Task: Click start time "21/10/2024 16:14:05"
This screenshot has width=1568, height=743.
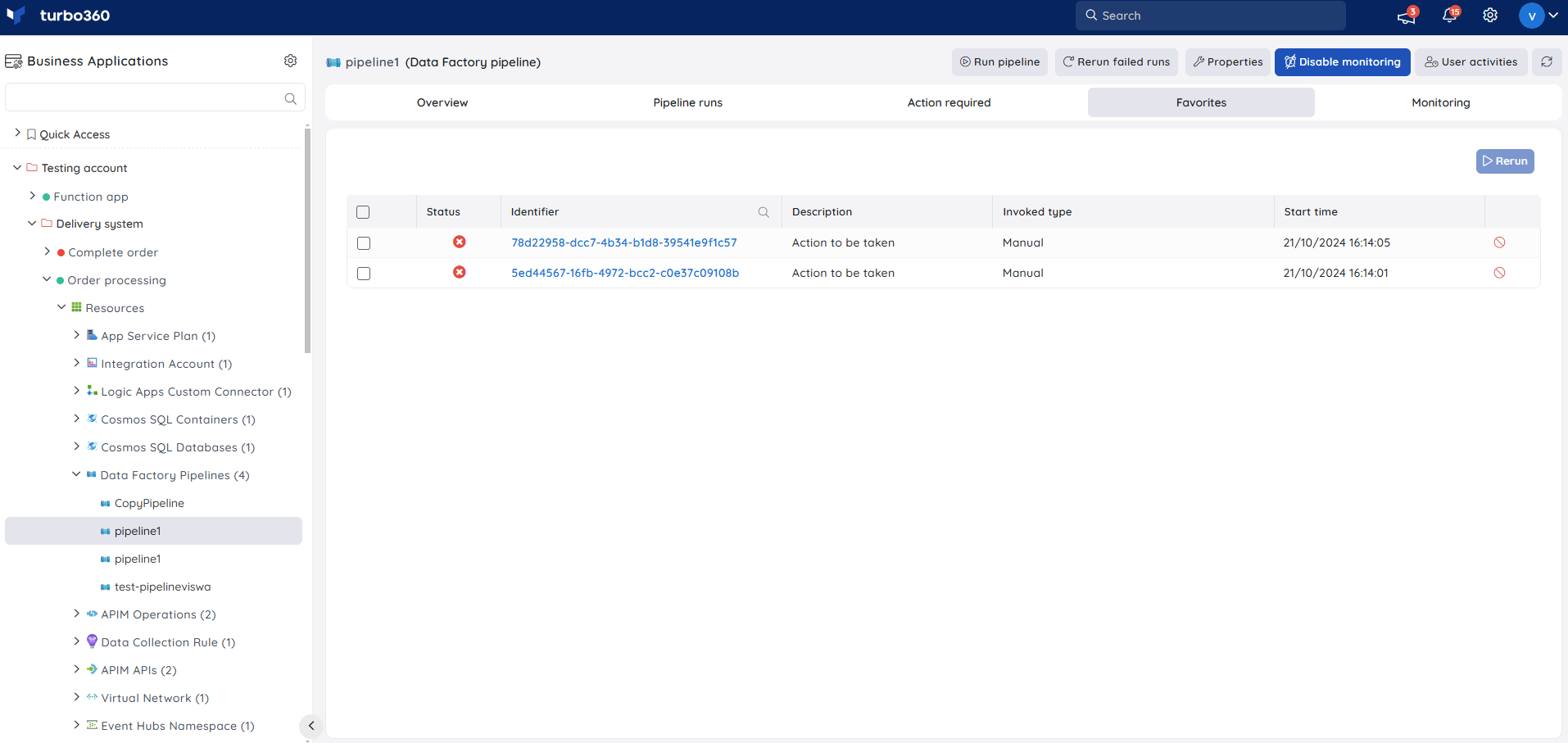Action: point(1336,242)
